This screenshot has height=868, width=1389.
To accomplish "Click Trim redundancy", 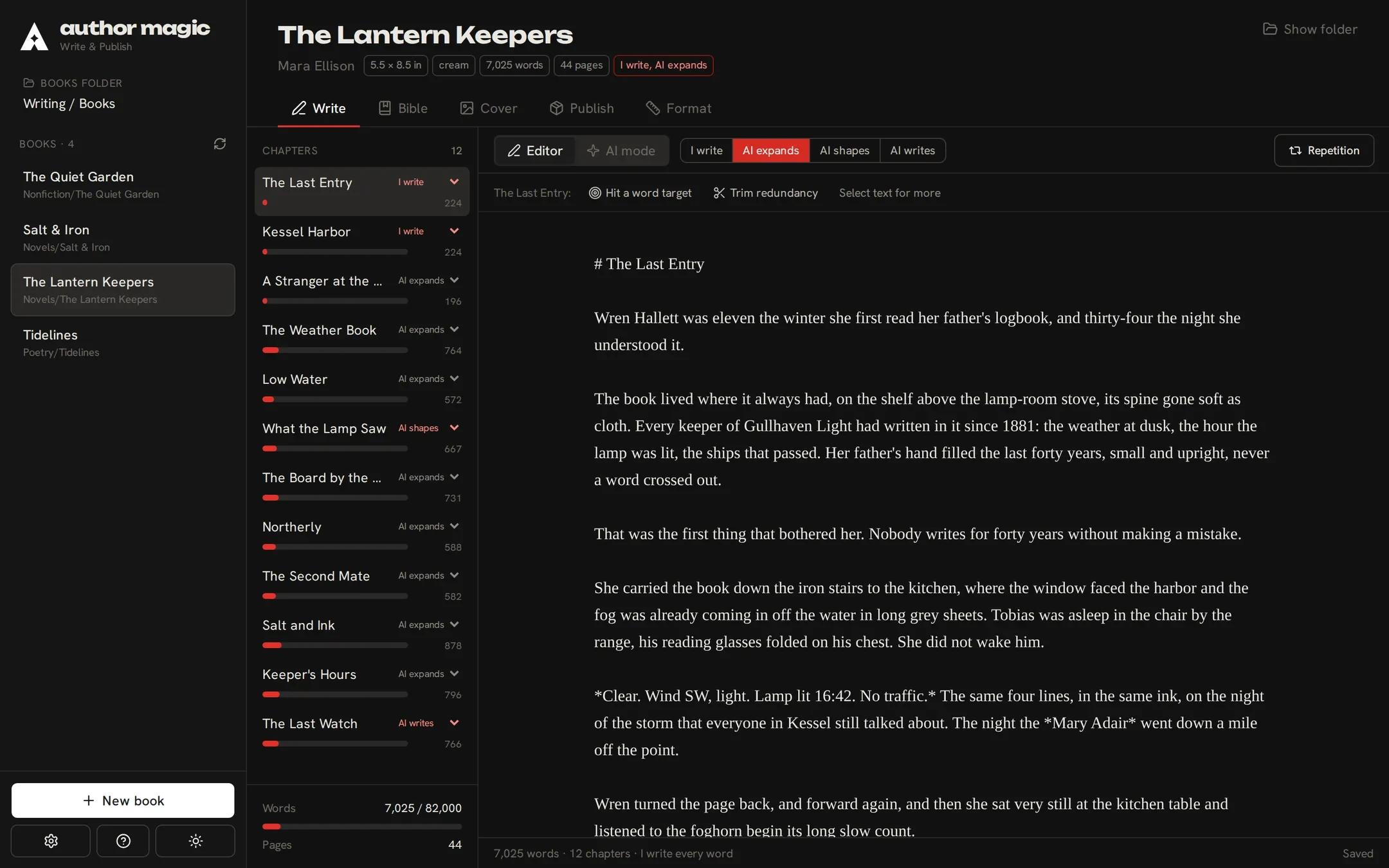I will tap(765, 193).
